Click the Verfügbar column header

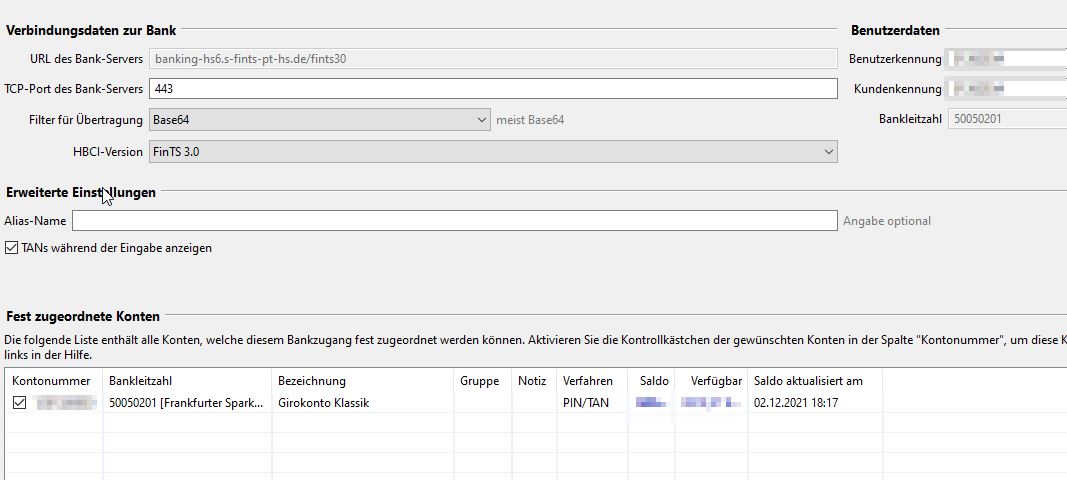(x=715, y=381)
